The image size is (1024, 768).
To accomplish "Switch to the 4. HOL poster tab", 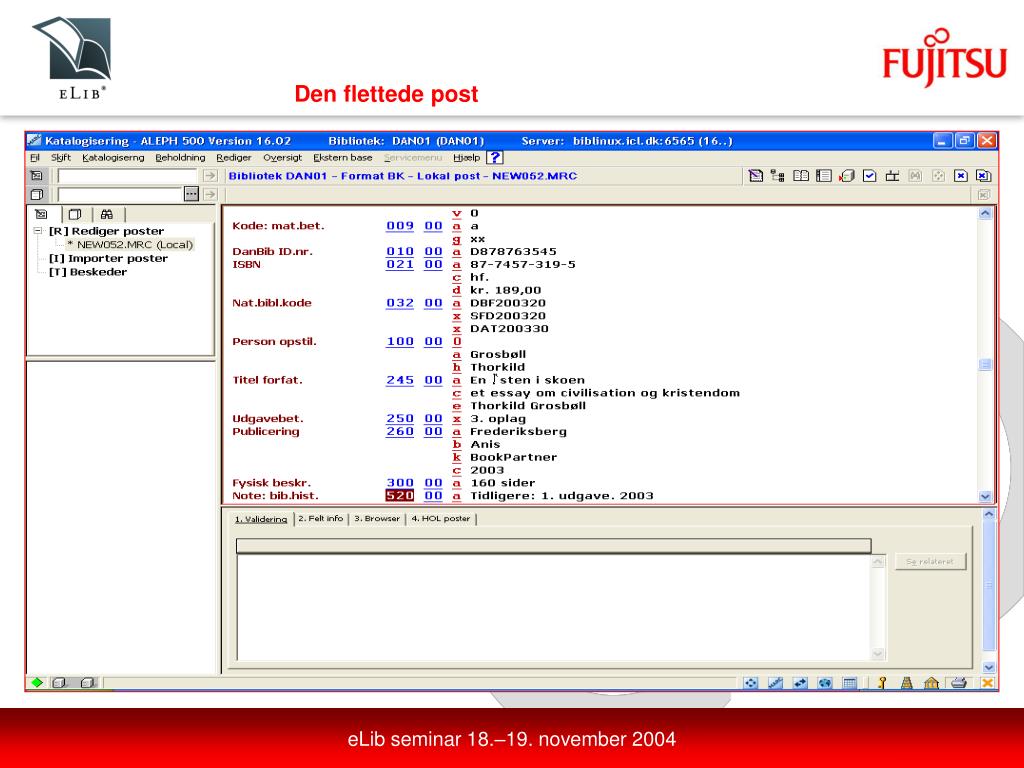I will coord(441,519).
